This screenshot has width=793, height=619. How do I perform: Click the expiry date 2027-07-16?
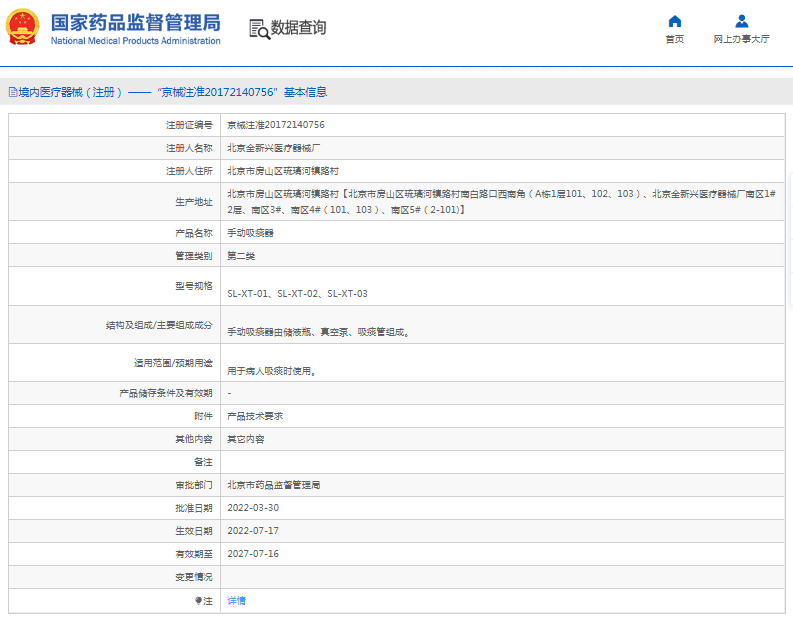pos(253,554)
